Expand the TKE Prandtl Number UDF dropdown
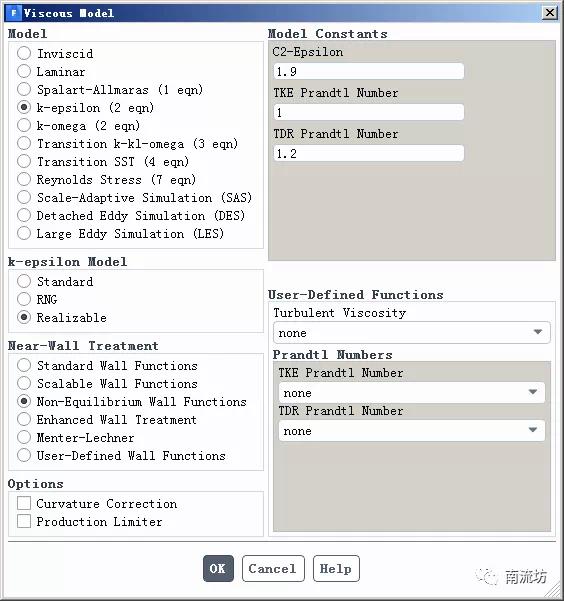Screen dimensions: 564x601 pos(412,392)
